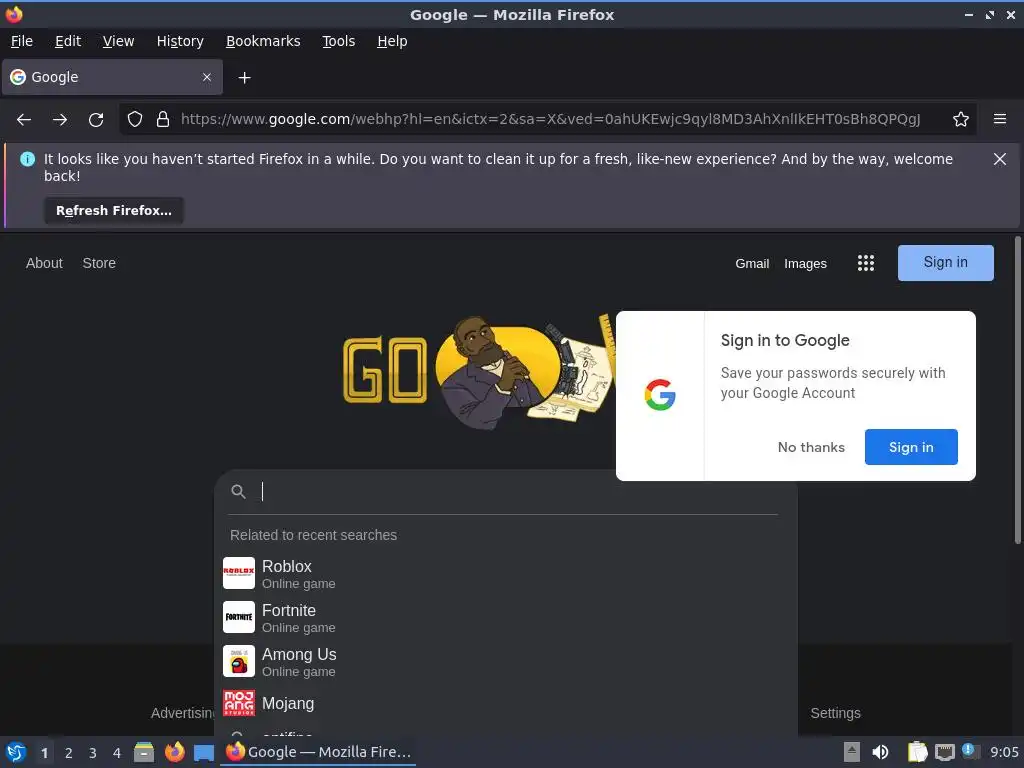Dismiss the Firefox refresh notification bar
1024x768 pixels.
click(999, 159)
